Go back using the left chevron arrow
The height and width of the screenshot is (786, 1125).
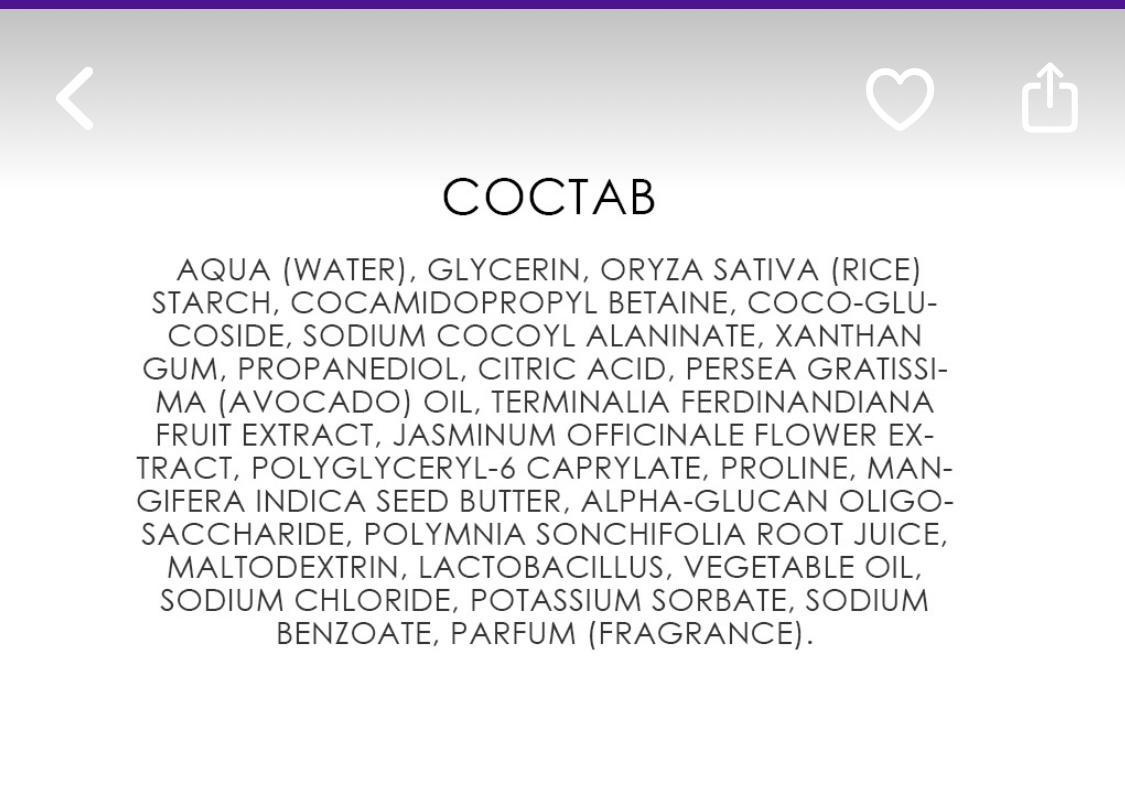[x=75, y=98]
